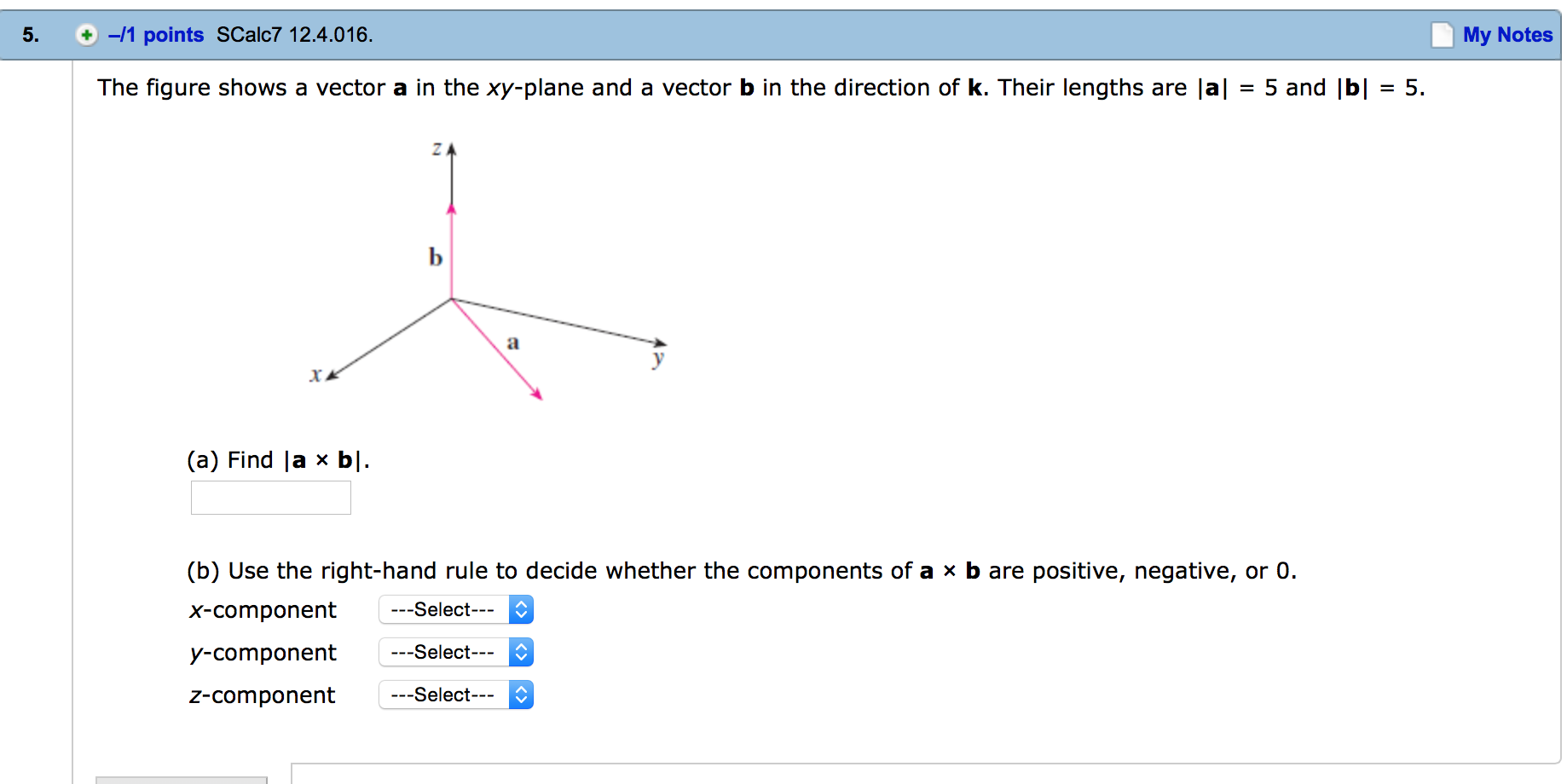Viewport: 1567px width, 784px height.
Task: Click question number 5 in header
Action: pos(31,35)
